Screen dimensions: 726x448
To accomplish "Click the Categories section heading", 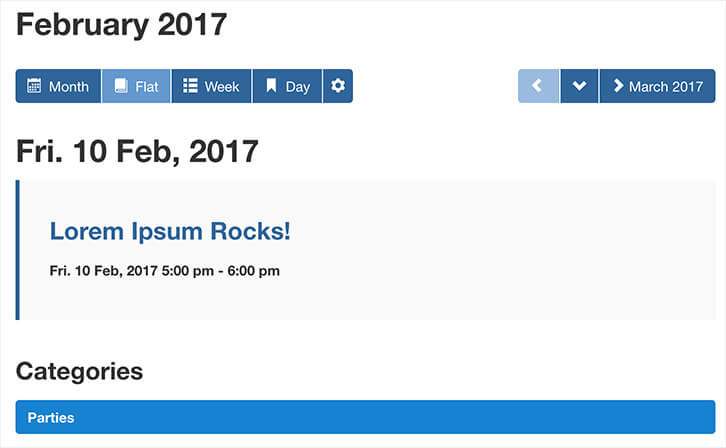I will [x=79, y=371].
